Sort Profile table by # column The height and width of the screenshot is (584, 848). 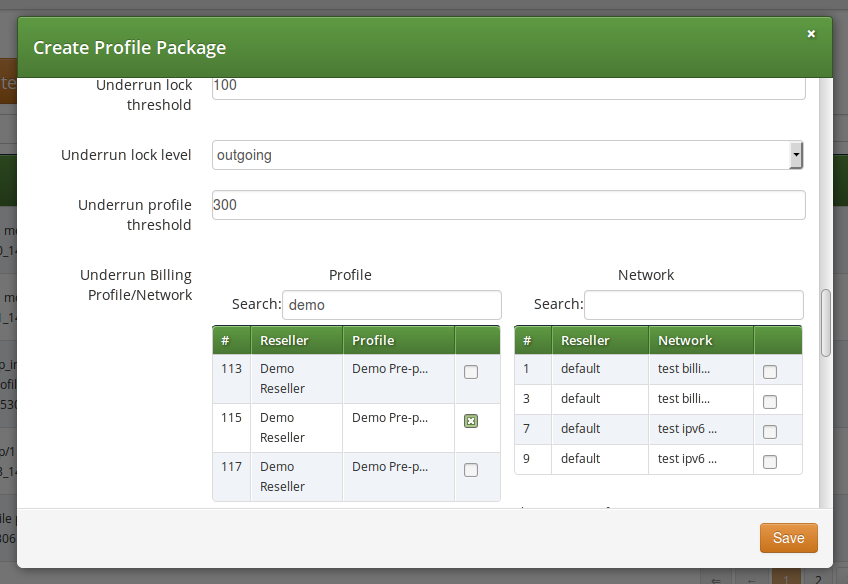[231, 340]
